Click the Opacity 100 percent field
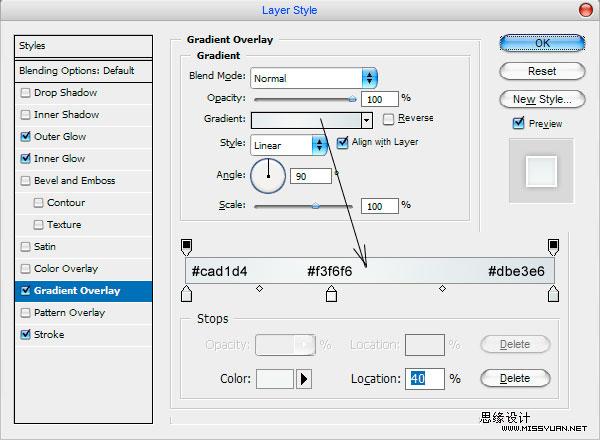 (380, 99)
